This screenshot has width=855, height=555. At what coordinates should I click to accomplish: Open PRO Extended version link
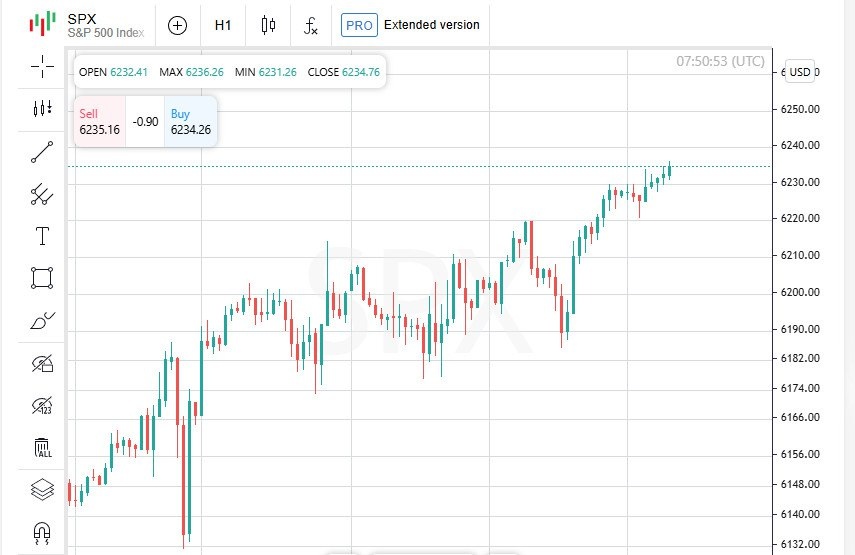click(410, 25)
